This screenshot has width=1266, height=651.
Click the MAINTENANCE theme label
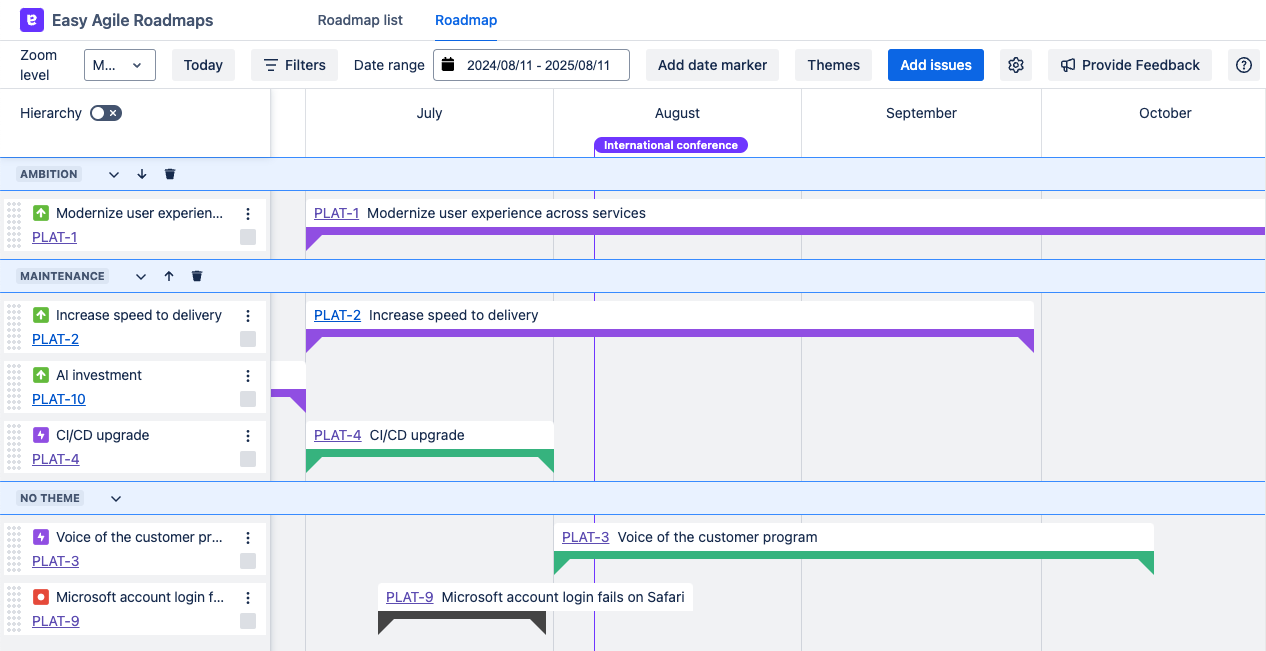[62, 276]
